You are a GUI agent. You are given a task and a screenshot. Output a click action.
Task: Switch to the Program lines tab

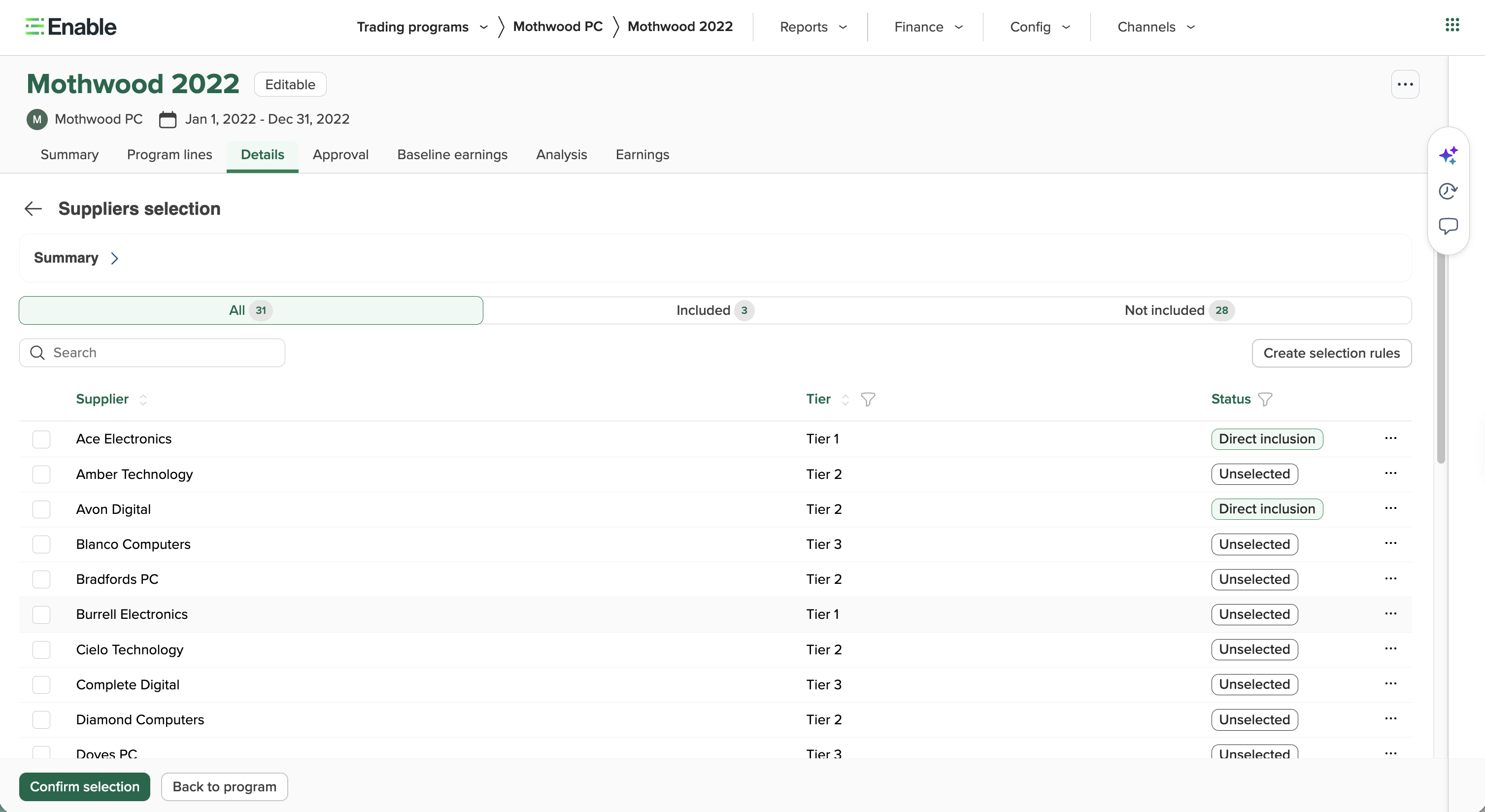(x=169, y=154)
